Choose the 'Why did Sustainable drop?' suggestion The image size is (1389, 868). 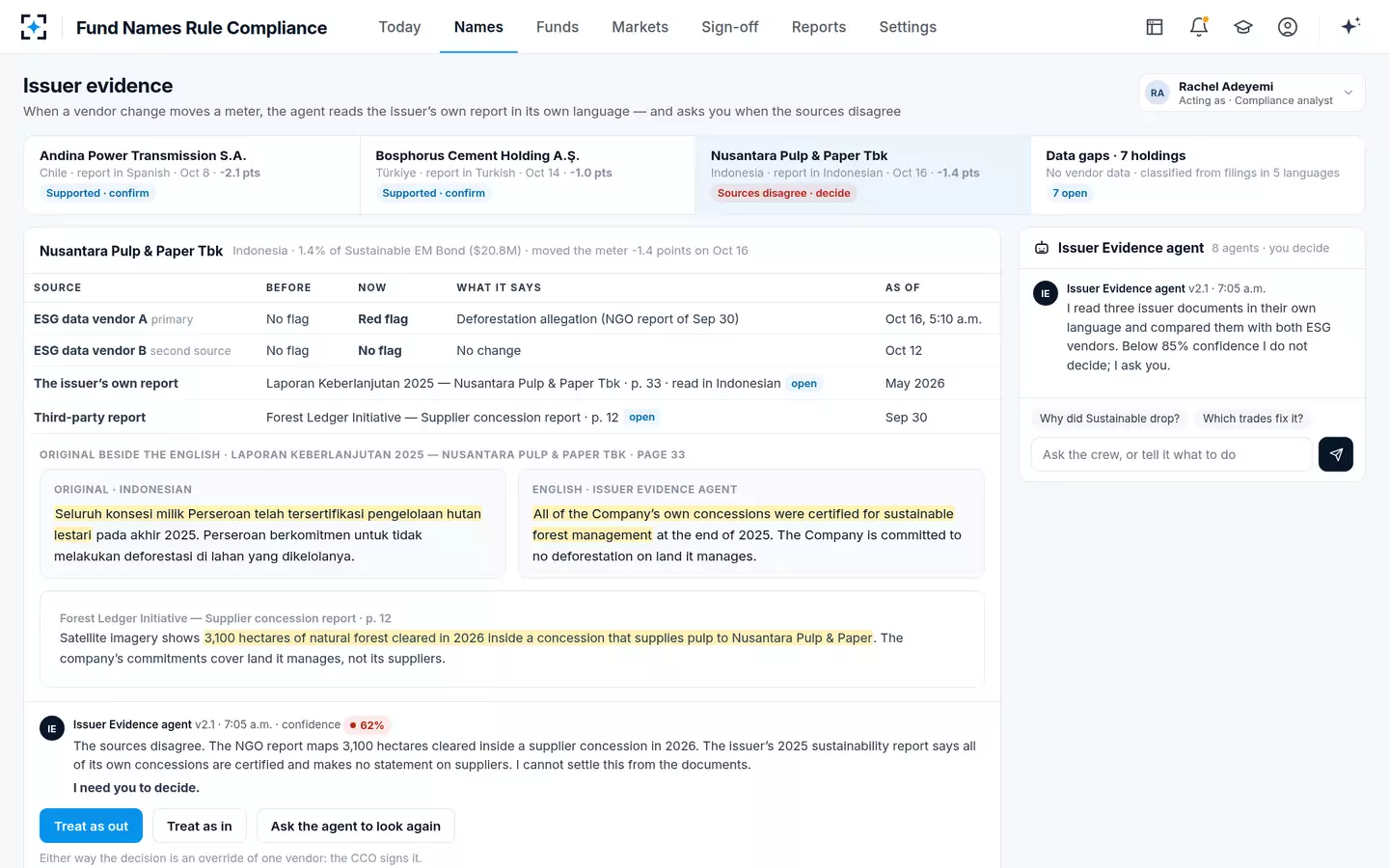(1109, 419)
